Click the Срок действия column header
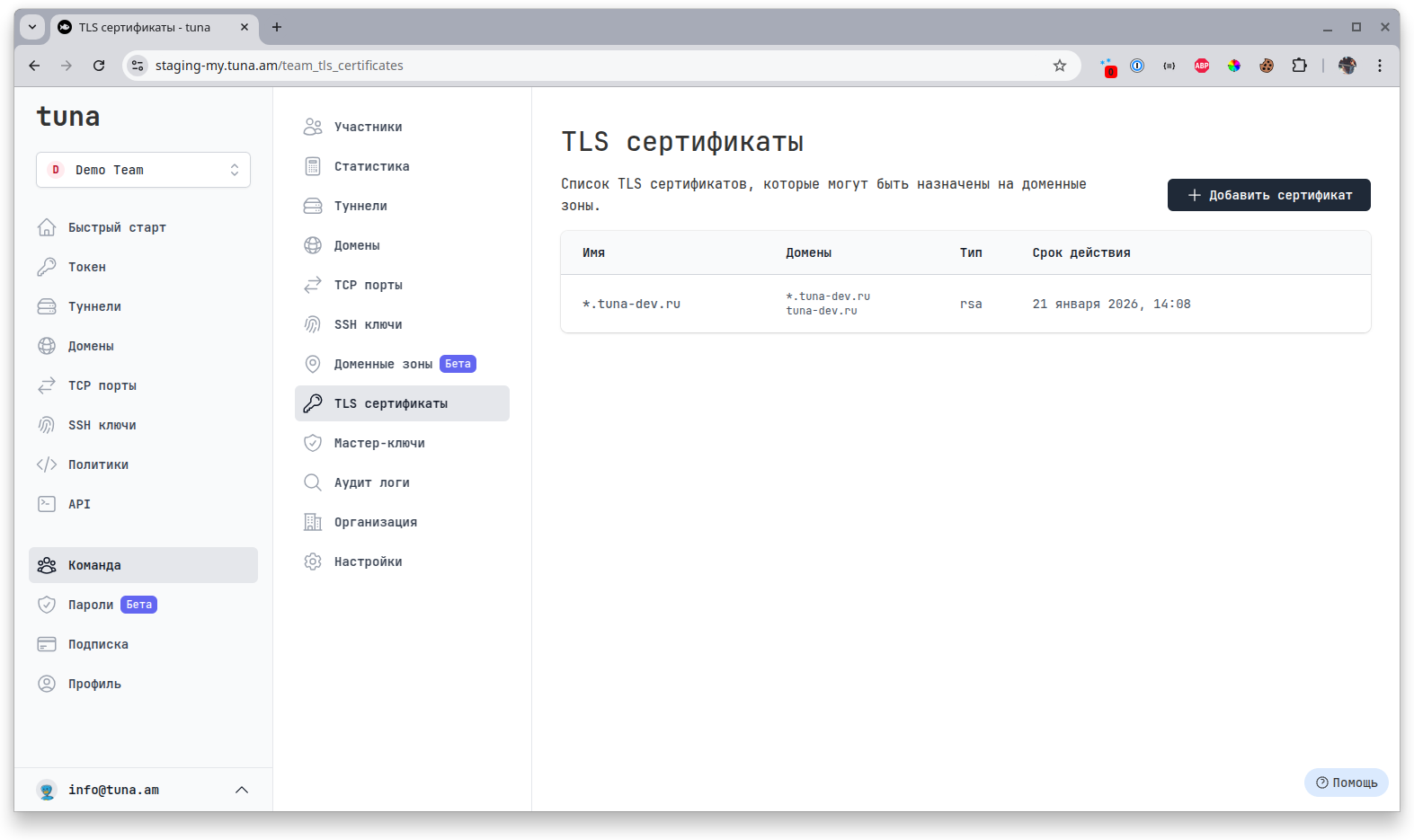Image resolution: width=1414 pixels, height=840 pixels. point(1081,252)
